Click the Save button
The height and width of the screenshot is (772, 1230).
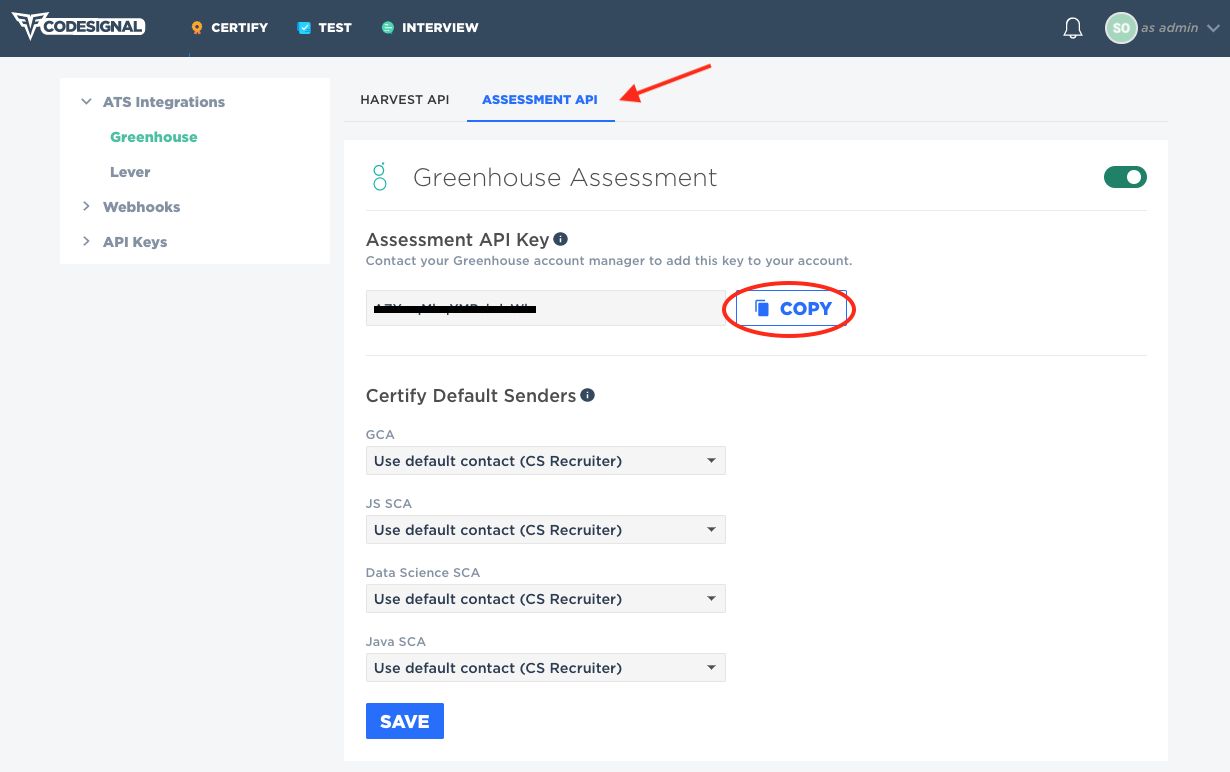404,720
